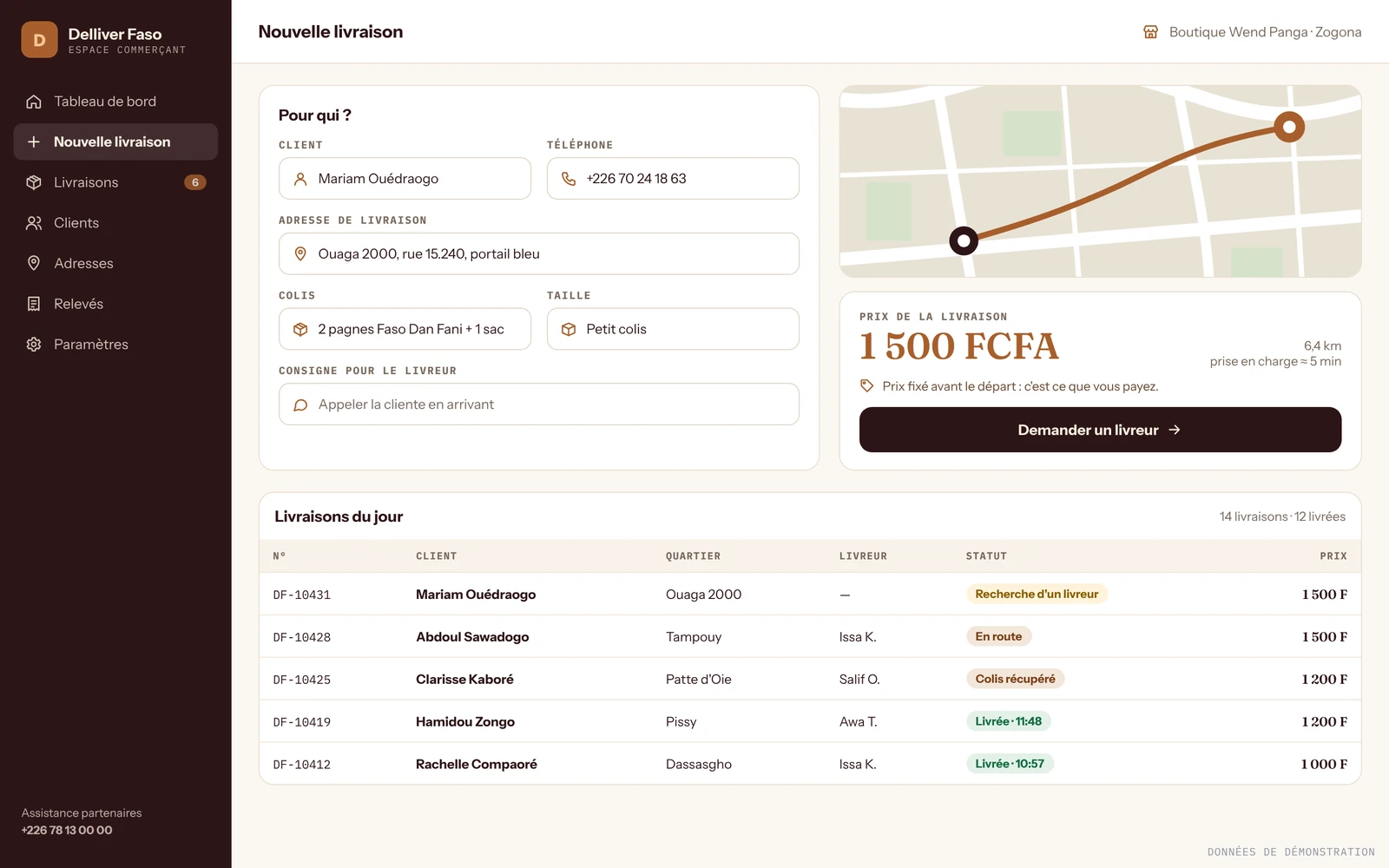The width and height of the screenshot is (1389, 868).
Task: Click the pin icon beside Adresses
Action: click(x=34, y=263)
